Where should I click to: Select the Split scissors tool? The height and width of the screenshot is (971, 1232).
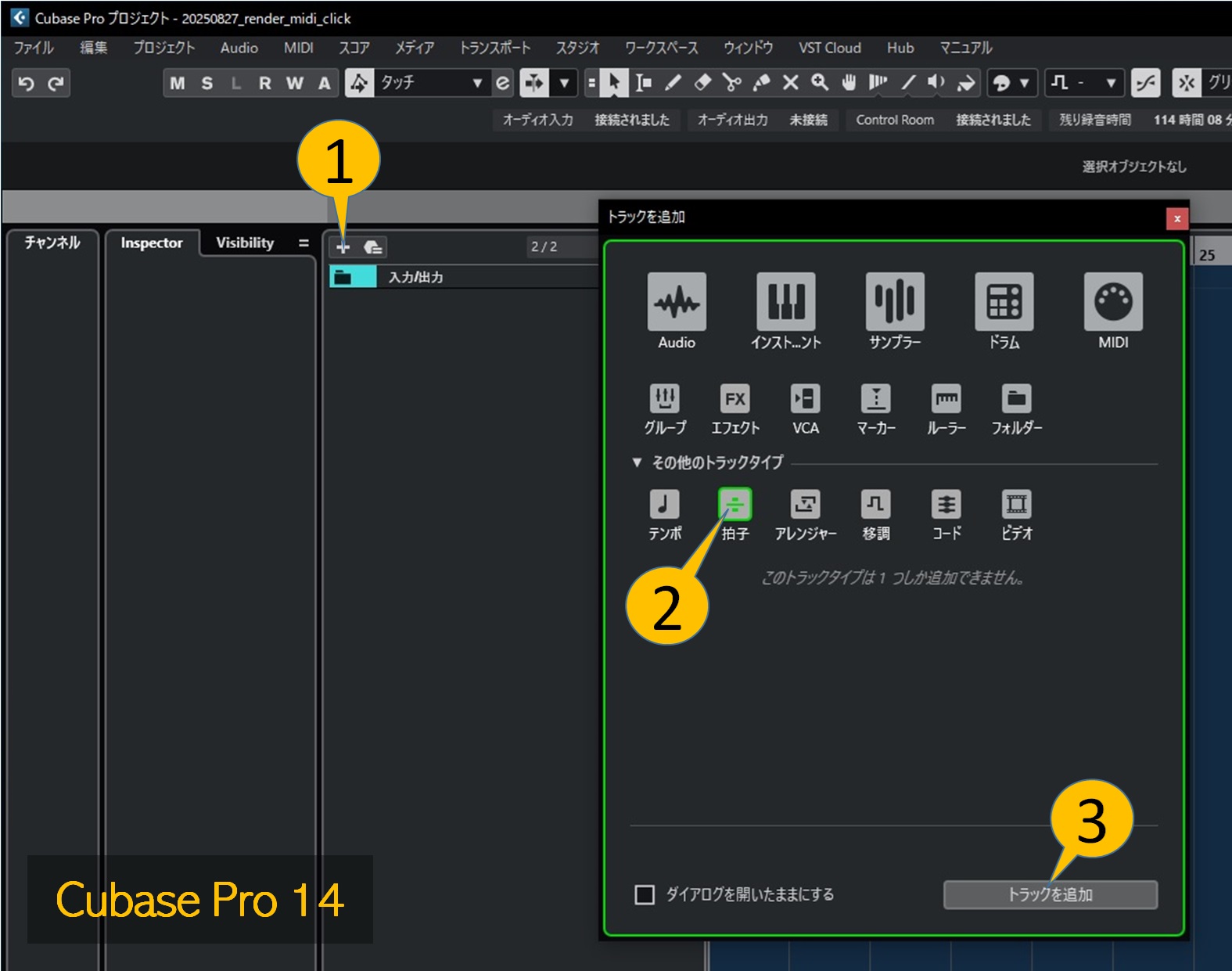click(731, 83)
